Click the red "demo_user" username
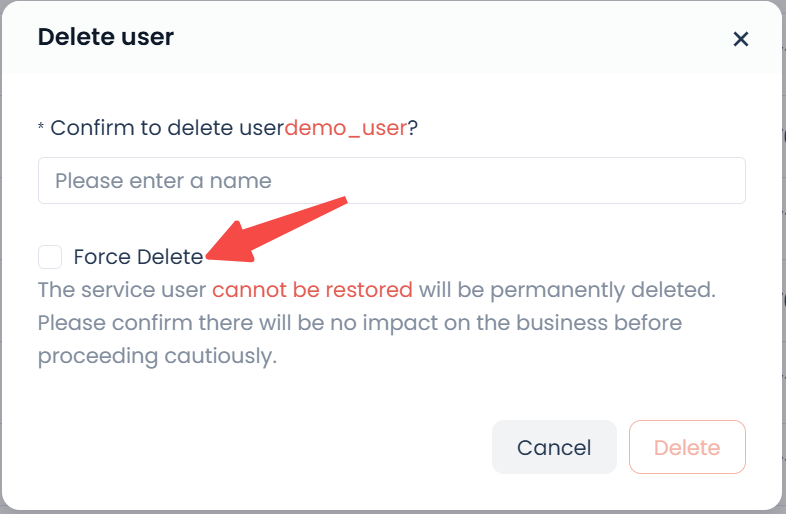 pos(346,128)
